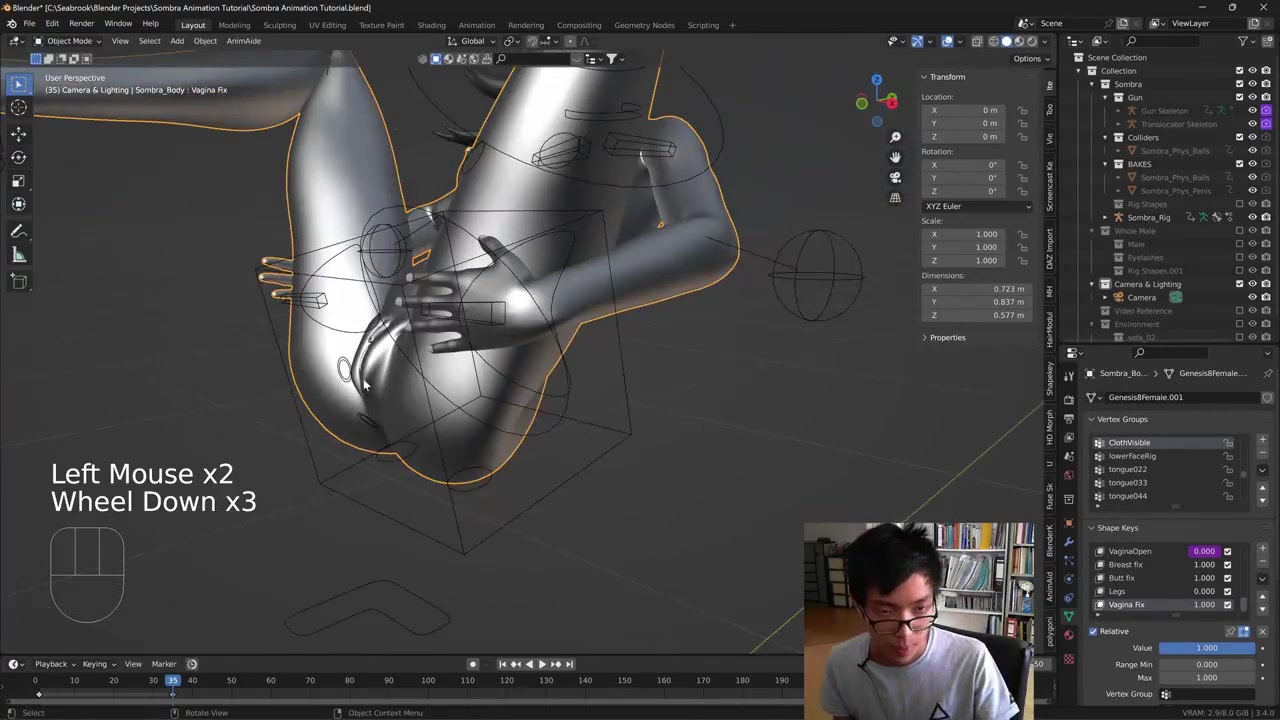
Task: Switch to the Sculpting workspace tab
Action: point(279,25)
